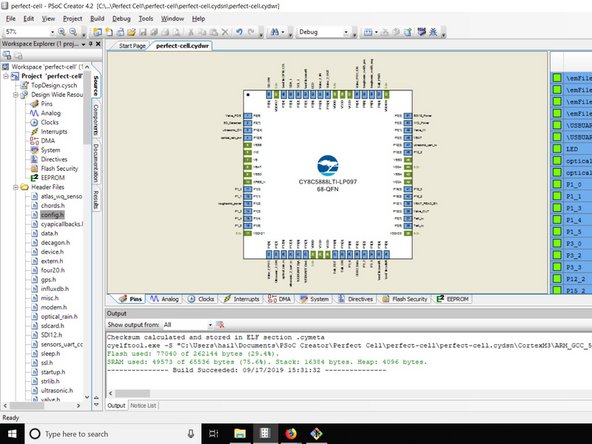Click the New file toolbar icon
Viewport: 592px width, 444px height.
[x=109, y=32]
